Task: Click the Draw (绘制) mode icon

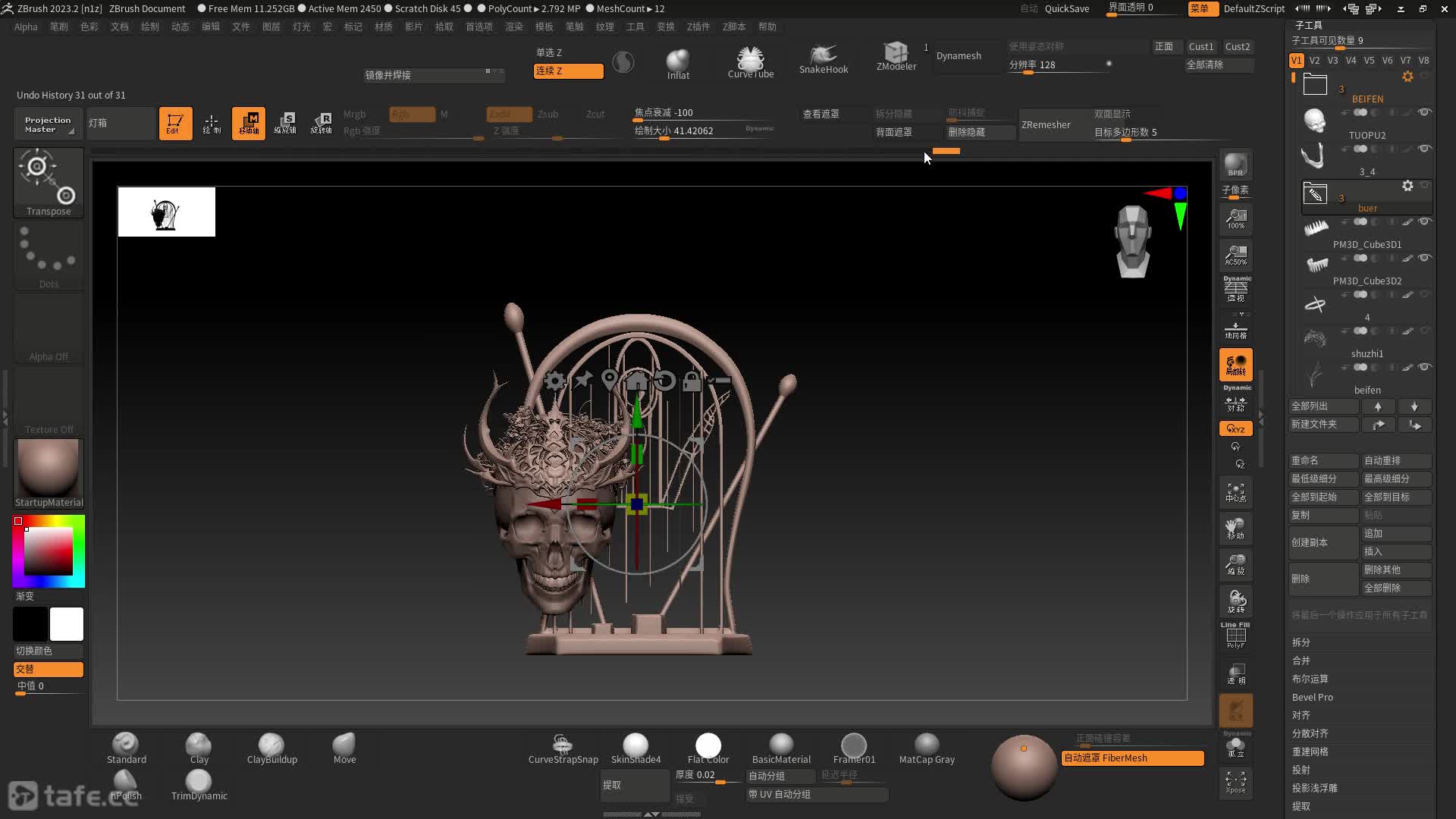Action: pyautogui.click(x=212, y=123)
